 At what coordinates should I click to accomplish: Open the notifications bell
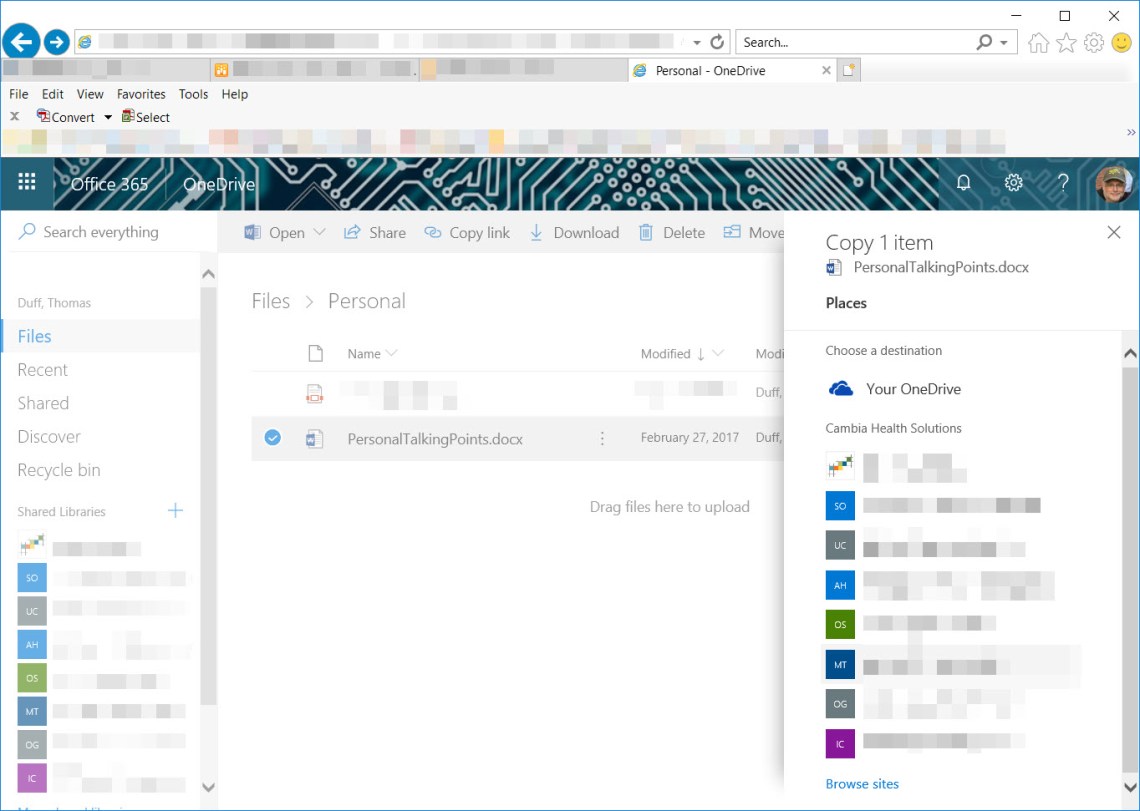pyautogui.click(x=962, y=183)
